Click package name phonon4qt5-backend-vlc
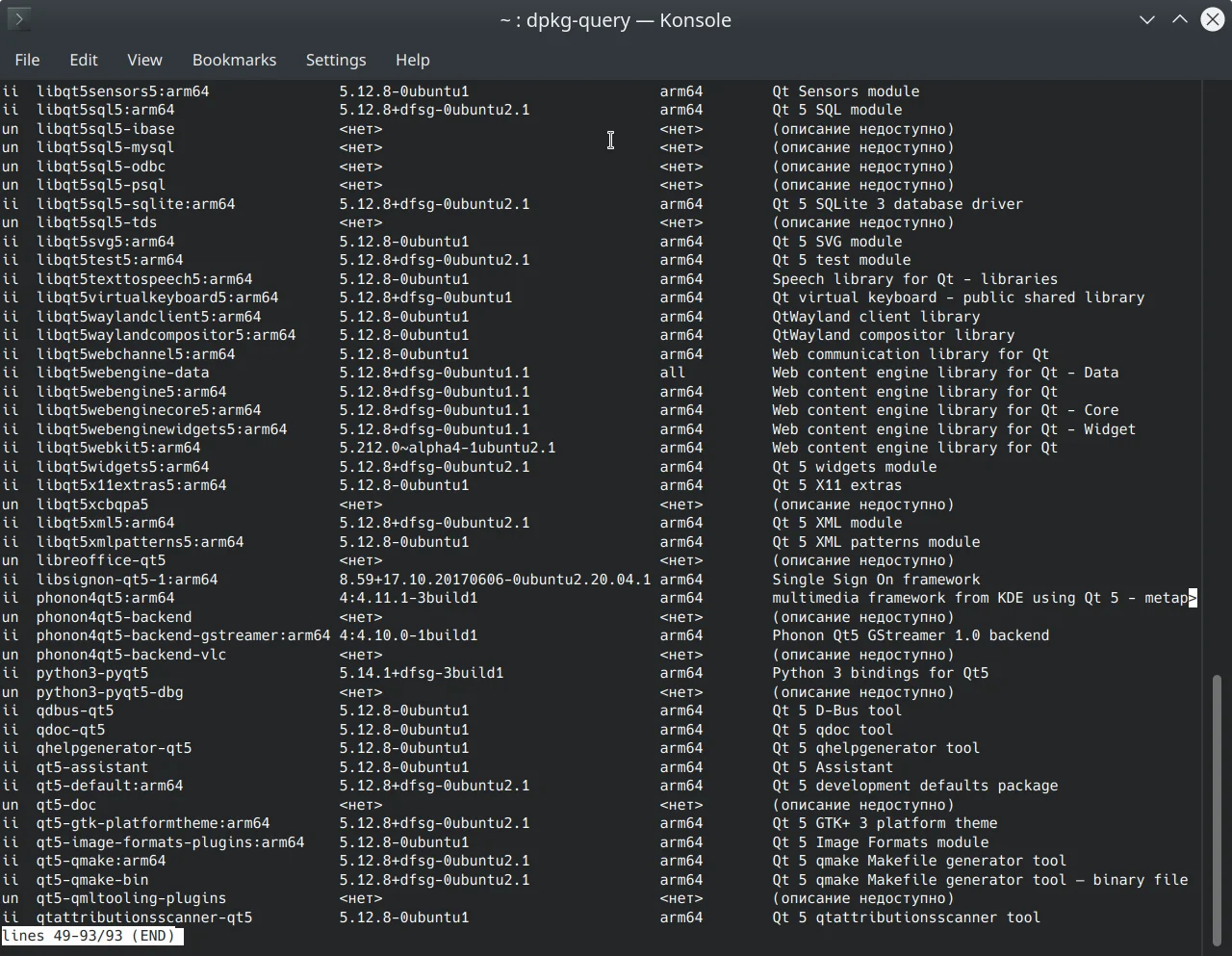Image resolution: width=1232 pixels, height=956 pixels. coord(132,655)
